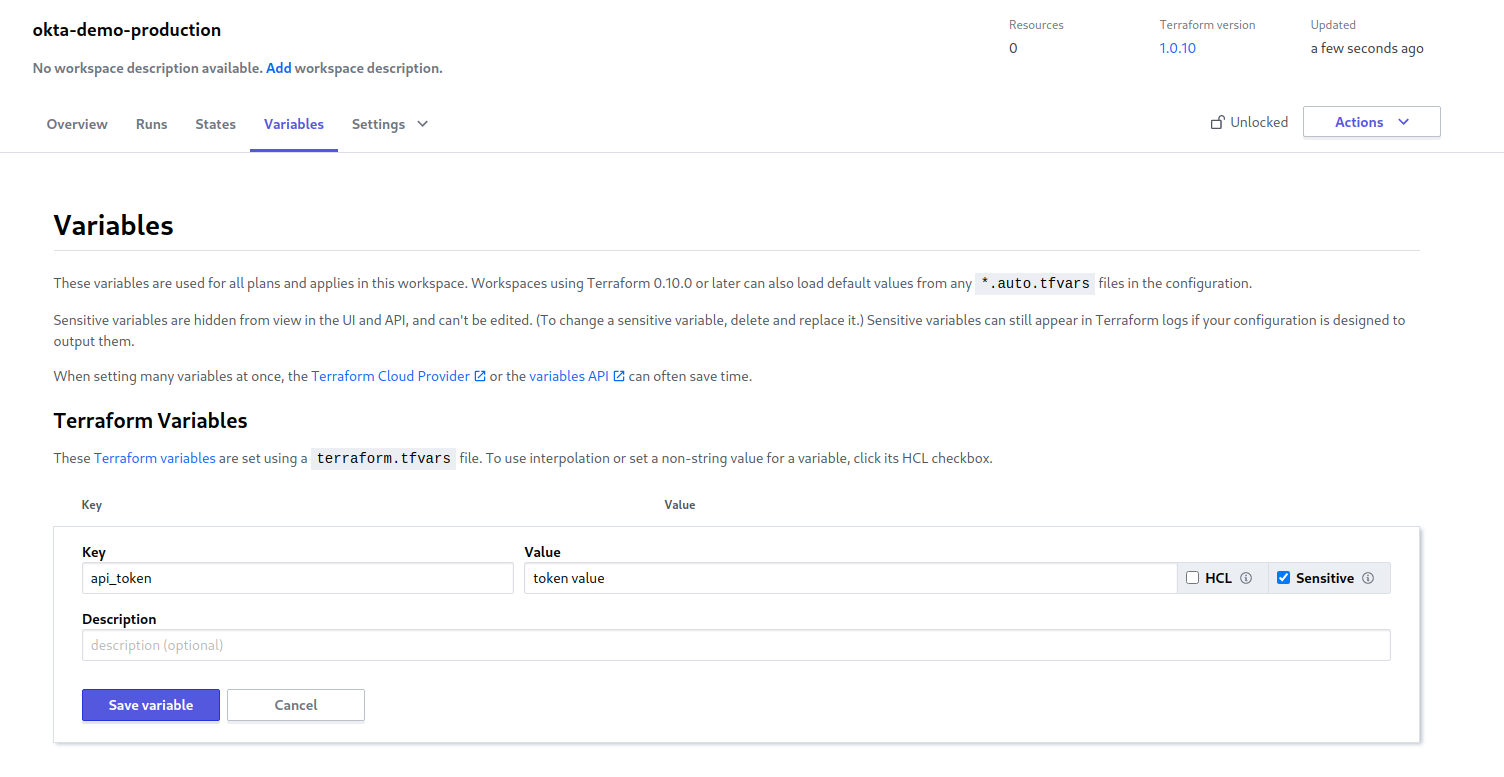
Task: Switch to the Overview tab
Action: 77,124
